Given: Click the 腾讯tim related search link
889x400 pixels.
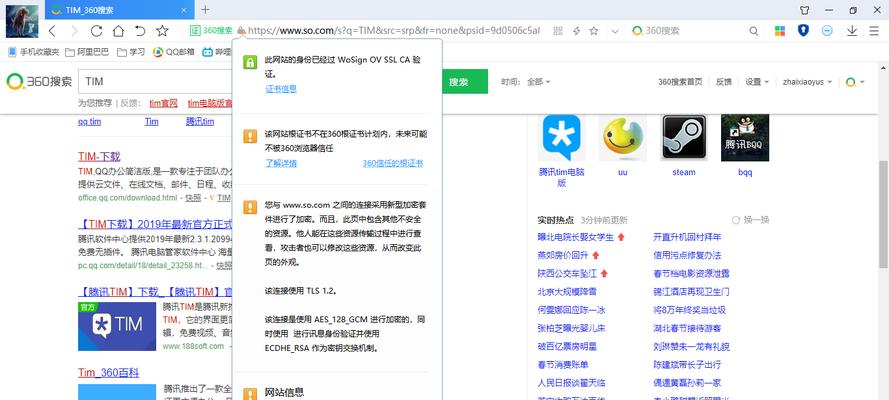Looking at the screenshot, I should coord(200,121).
